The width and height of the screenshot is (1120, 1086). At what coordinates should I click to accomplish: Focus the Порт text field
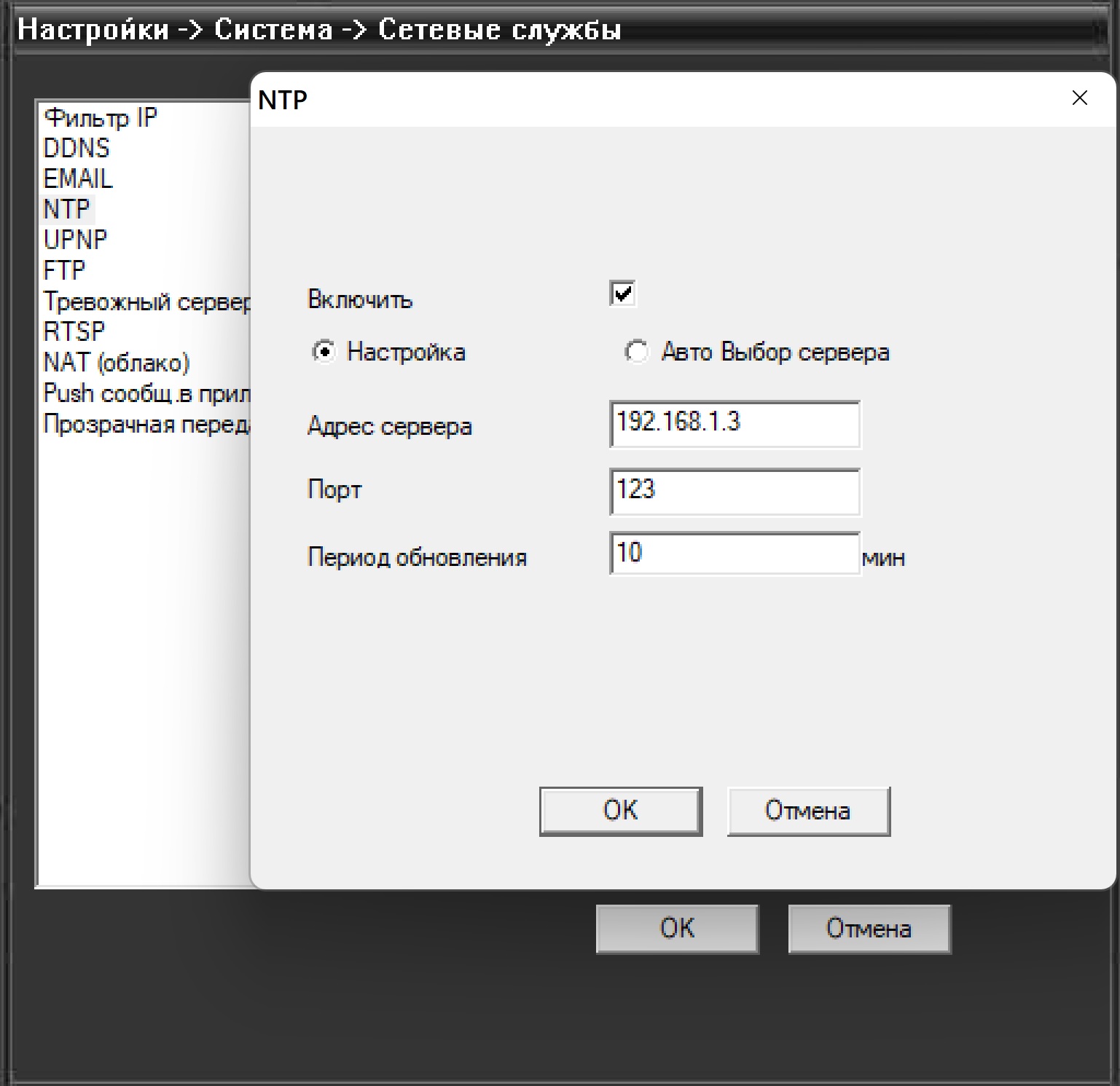click(x=734, y=492)
